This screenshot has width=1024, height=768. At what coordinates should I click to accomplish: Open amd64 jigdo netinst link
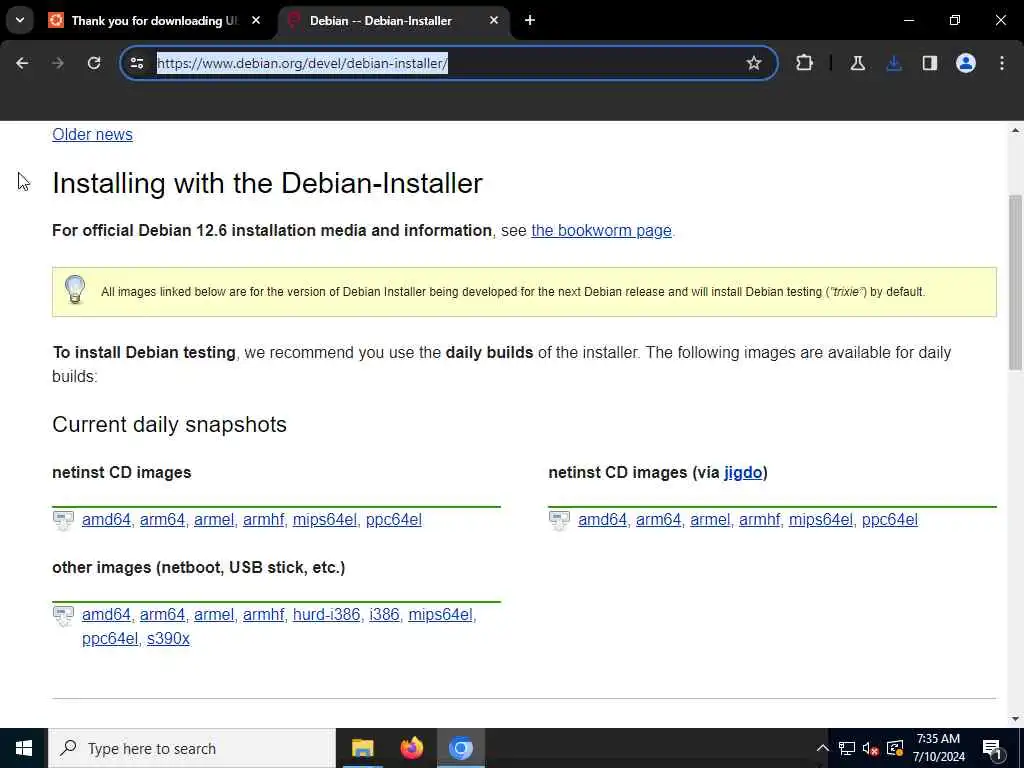(x=602, y=520)
